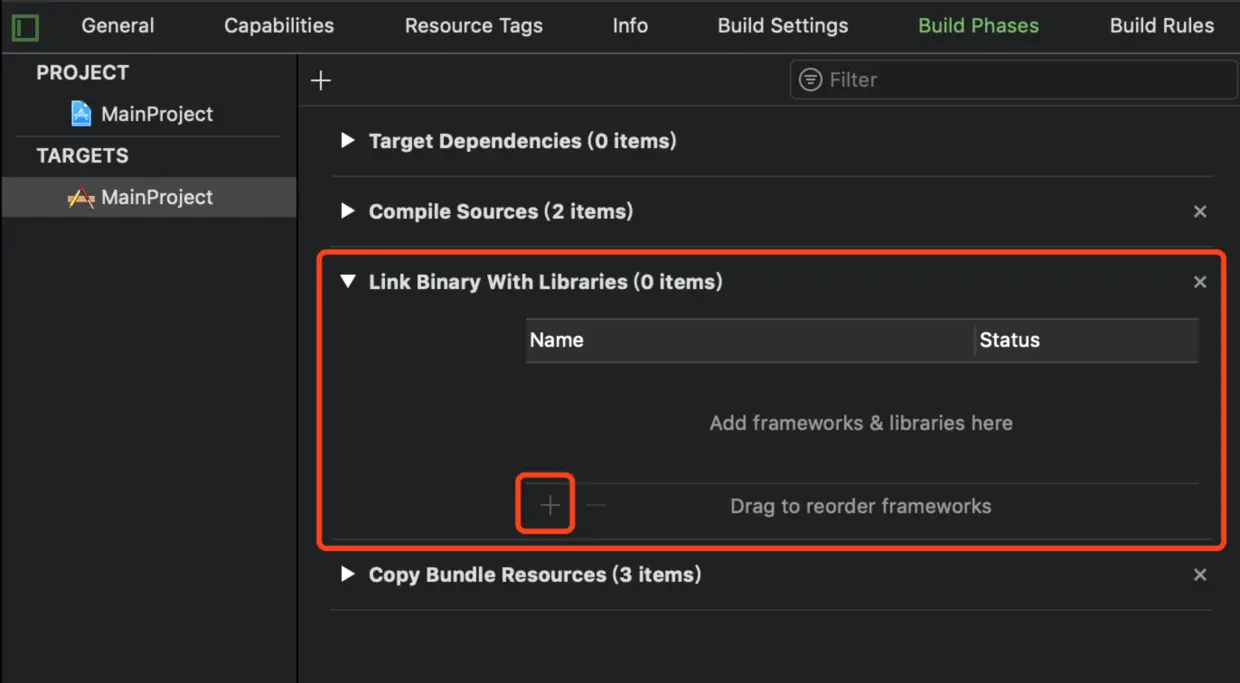Click the MainProject target app icon
Viewport: 1240px width, 683px height.
click(x=81, y=198)
